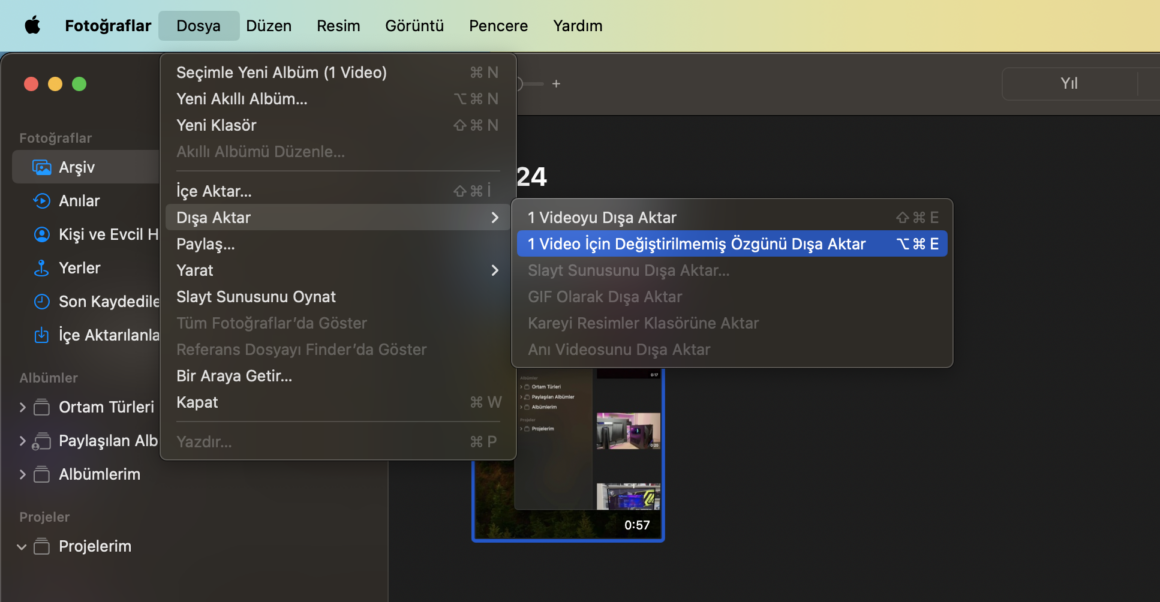Viewport: 1160px width, 602px height.
Task: Expand the Paylaşılan Albümler group
Action: [x=22, y=441]
